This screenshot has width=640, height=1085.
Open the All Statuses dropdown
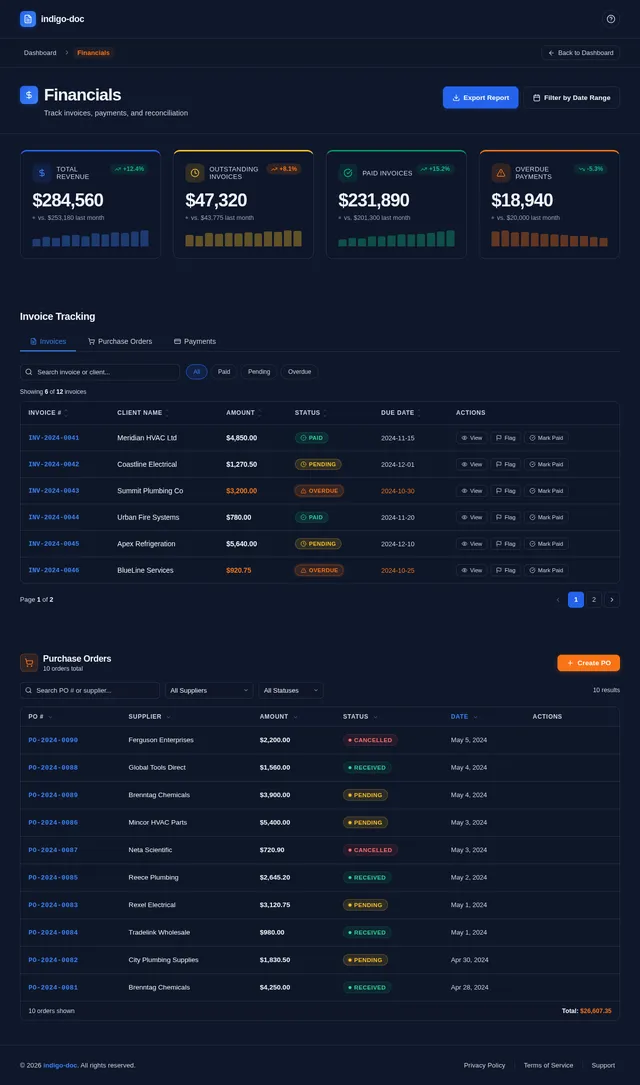coord(291,691)
